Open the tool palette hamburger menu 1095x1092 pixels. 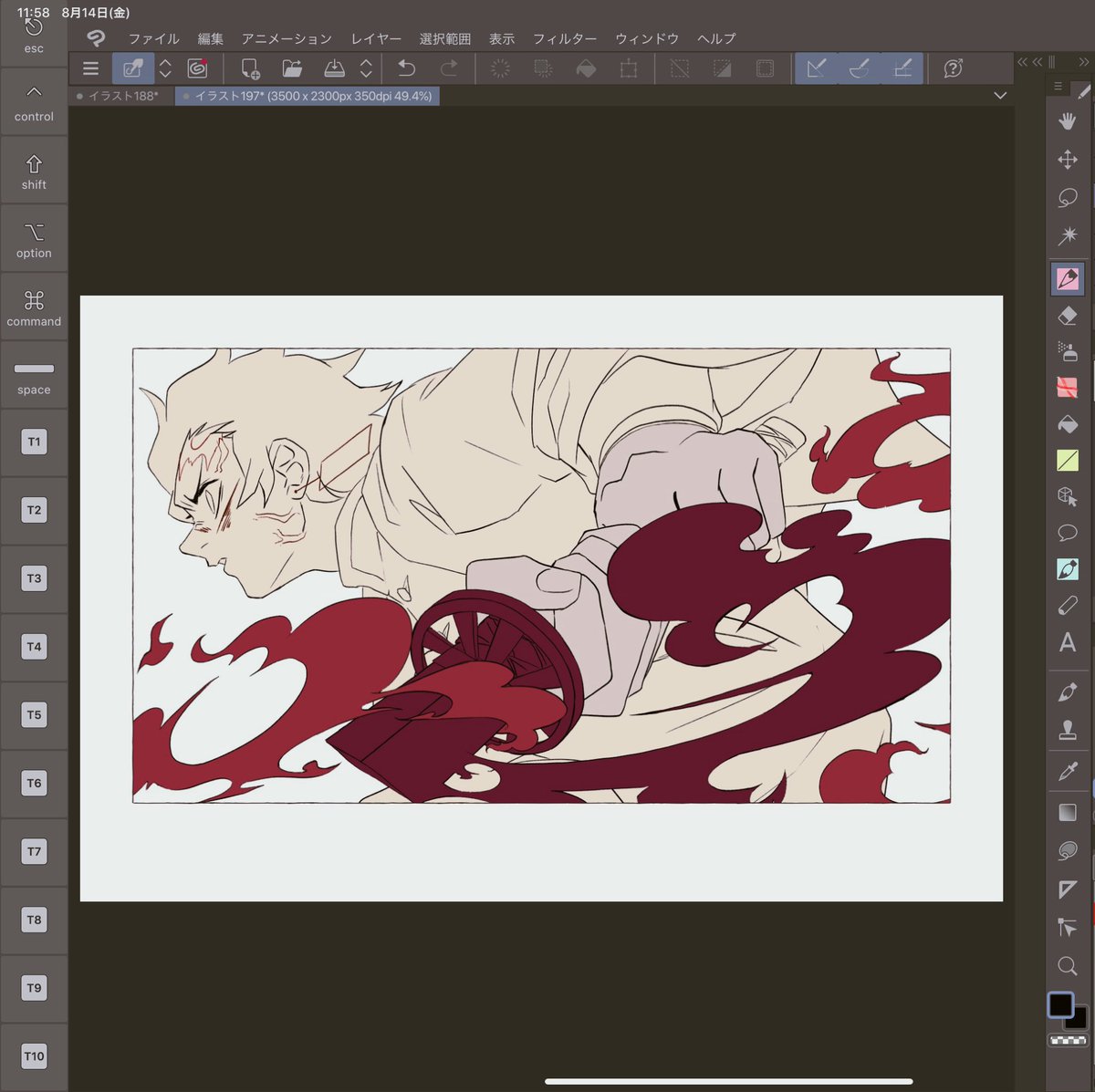point(1058,87)
